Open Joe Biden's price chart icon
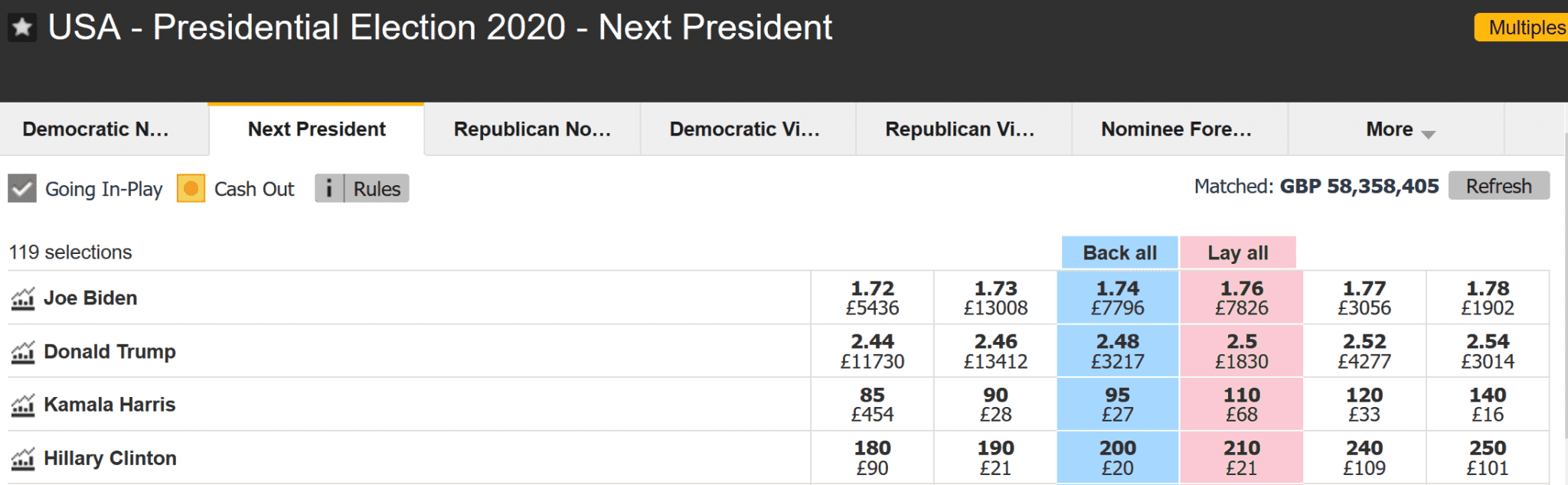Image resolution: width=1568 pixels, height=485 pixels. pos(23,298)
